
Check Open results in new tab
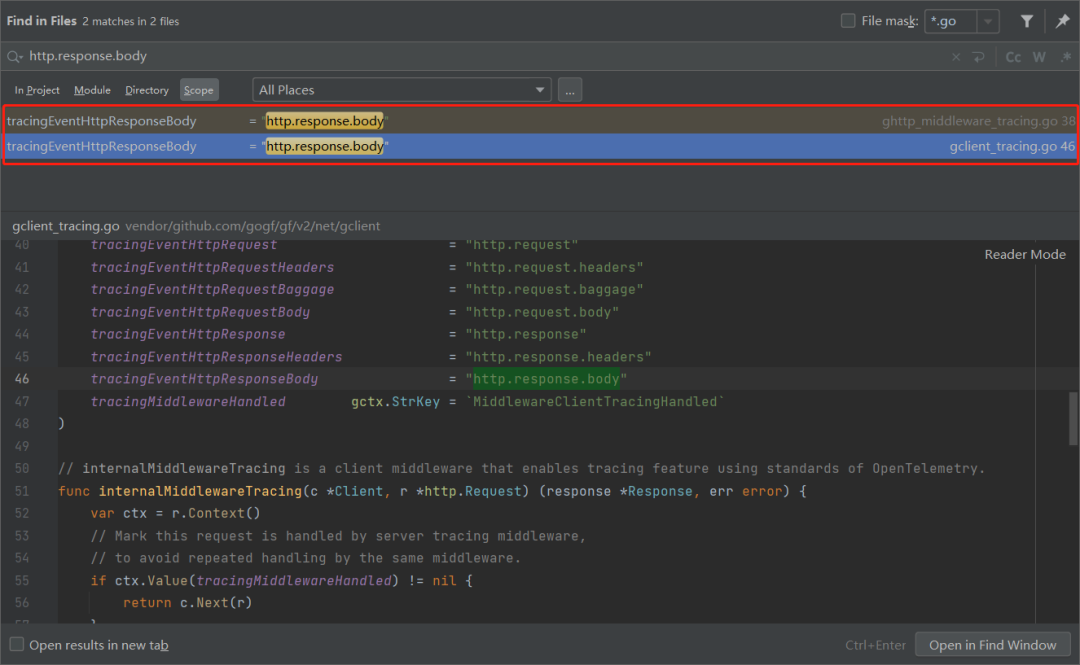coord(17,644)
